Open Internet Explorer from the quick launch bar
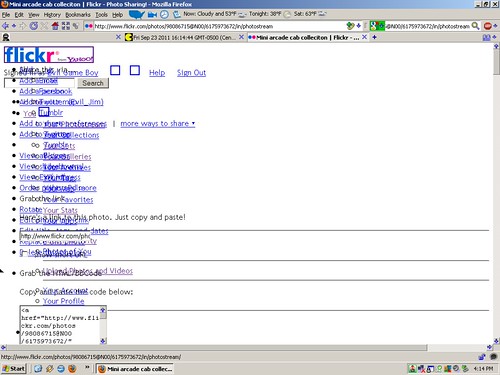Screen dimensions: 500x375 pos(61,369)
